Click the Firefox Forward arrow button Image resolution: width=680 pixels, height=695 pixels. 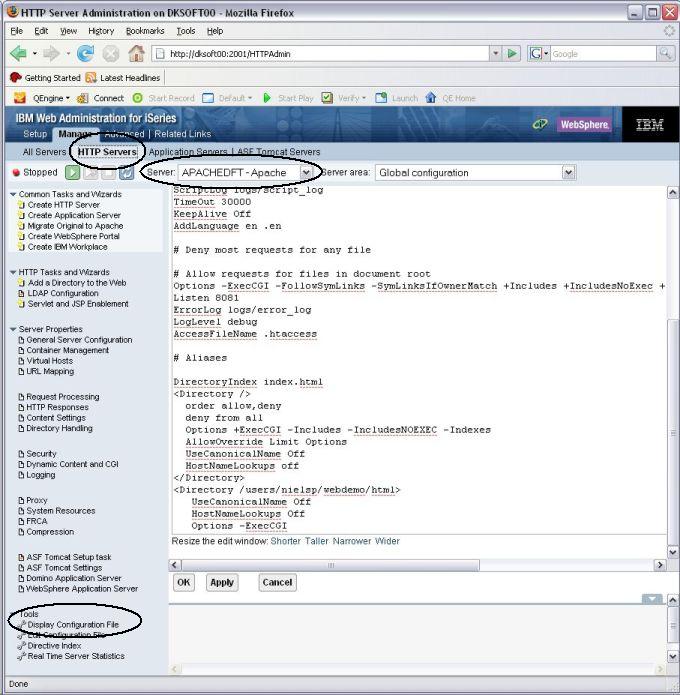tap(51, 54)
